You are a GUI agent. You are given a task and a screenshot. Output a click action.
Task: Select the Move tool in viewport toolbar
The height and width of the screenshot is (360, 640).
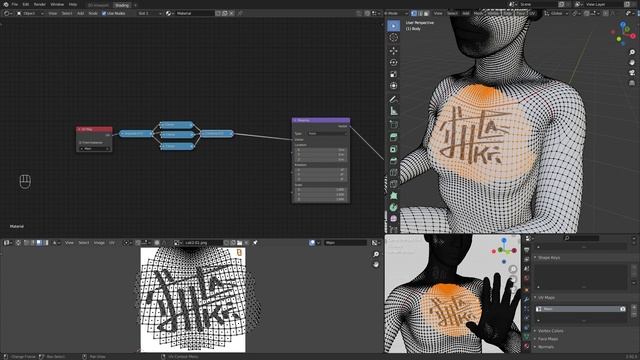[393, 51]
